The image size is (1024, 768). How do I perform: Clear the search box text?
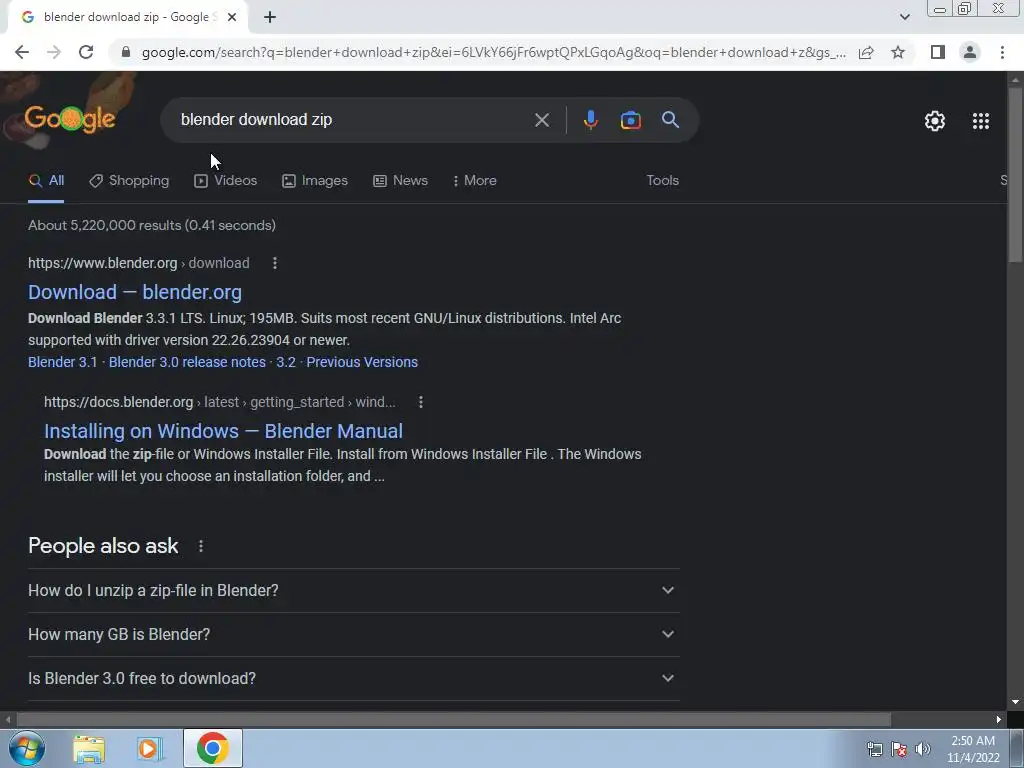(x=541, y=120)
